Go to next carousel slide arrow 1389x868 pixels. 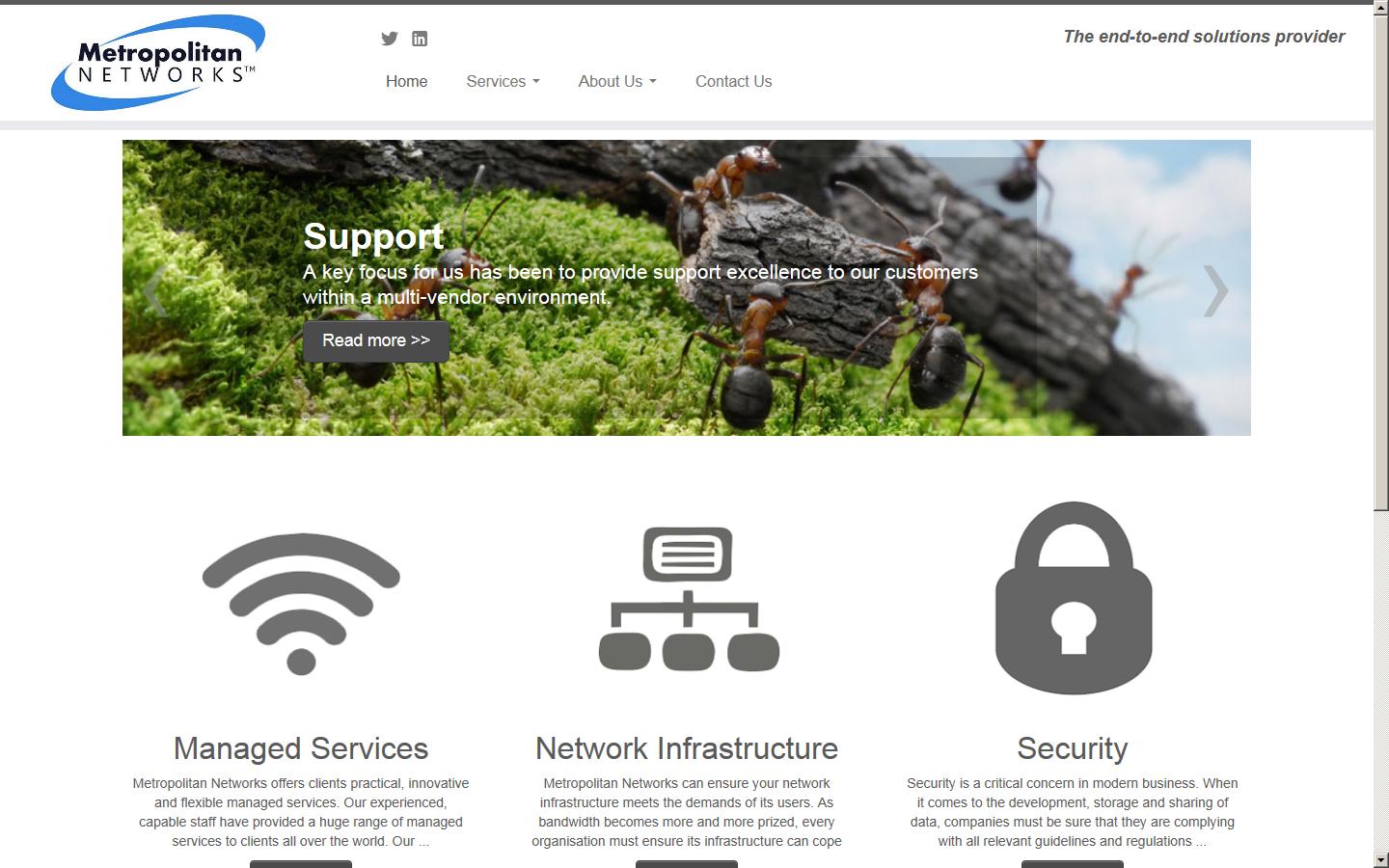(x=1215, y=290)
